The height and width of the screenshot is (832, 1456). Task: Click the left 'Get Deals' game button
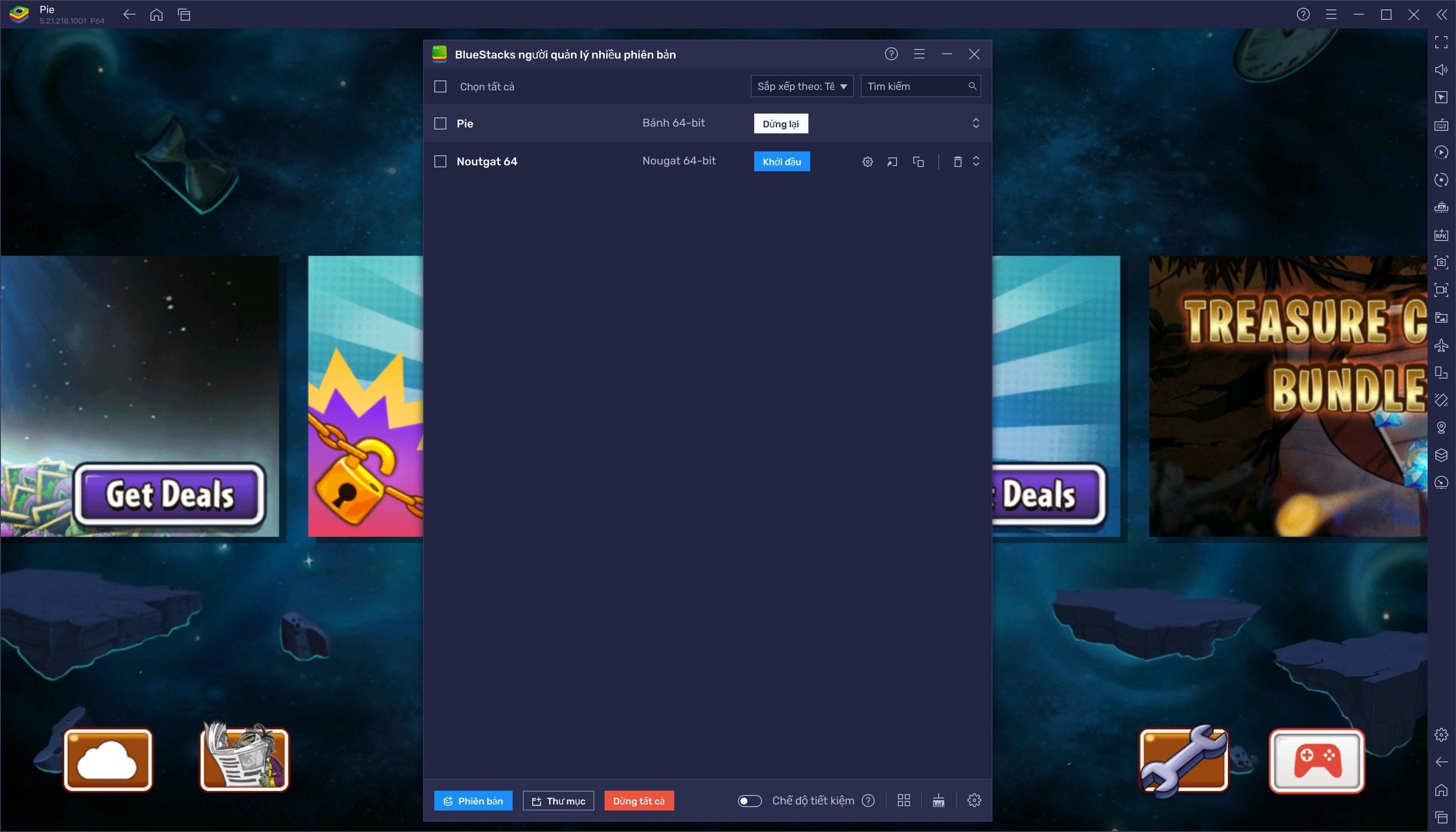tap(169, 494)
